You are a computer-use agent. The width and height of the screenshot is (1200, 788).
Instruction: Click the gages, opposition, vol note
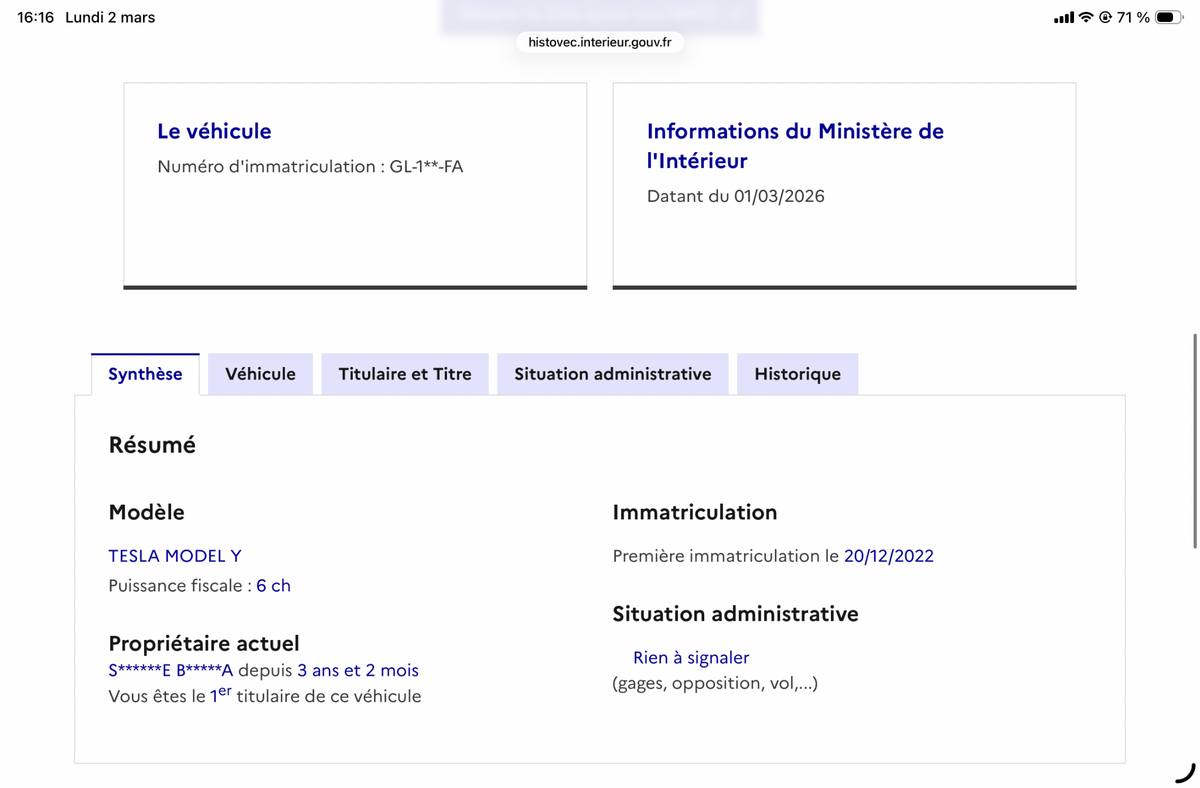(715, 684)
